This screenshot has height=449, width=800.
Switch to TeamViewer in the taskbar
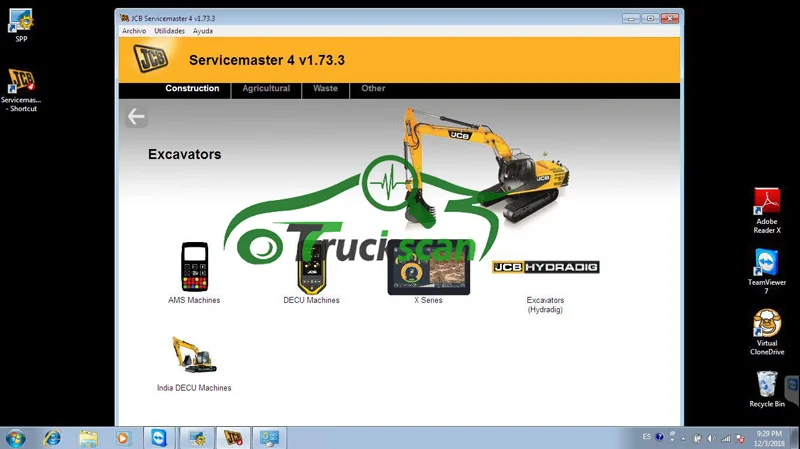click(159, 438)
